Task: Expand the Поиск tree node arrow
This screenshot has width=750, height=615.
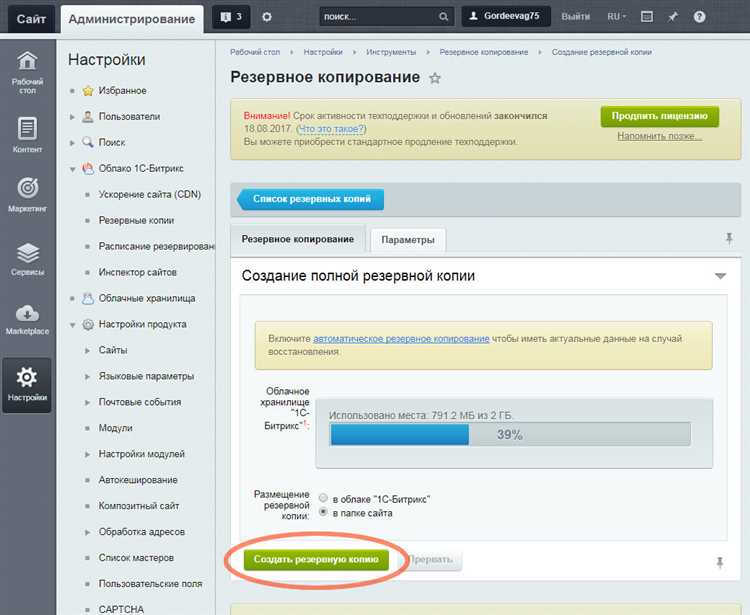Action: [72, 143]
